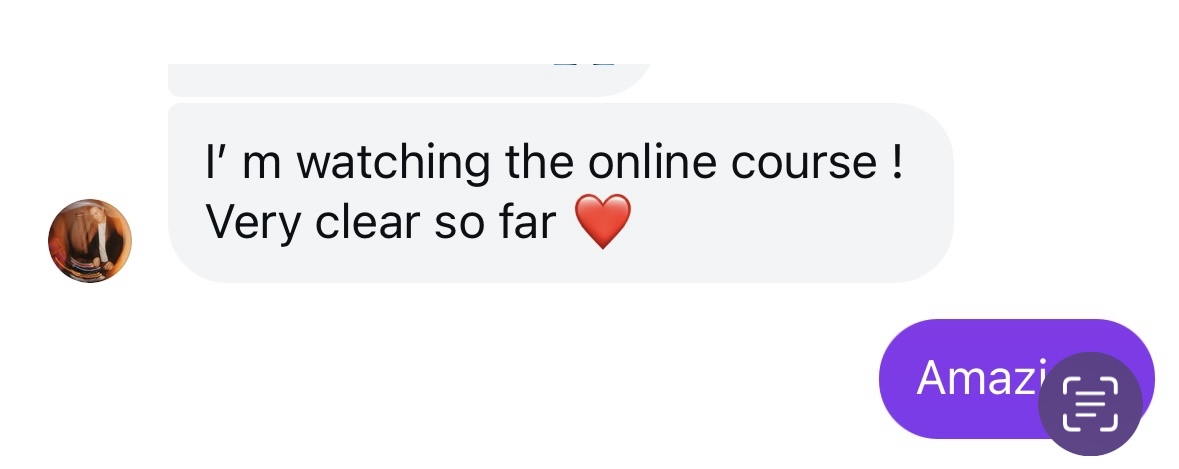
Task: Select the purple "Amazi" sent message bubble
Action: pyautogui.click(x=1017, y=378)
